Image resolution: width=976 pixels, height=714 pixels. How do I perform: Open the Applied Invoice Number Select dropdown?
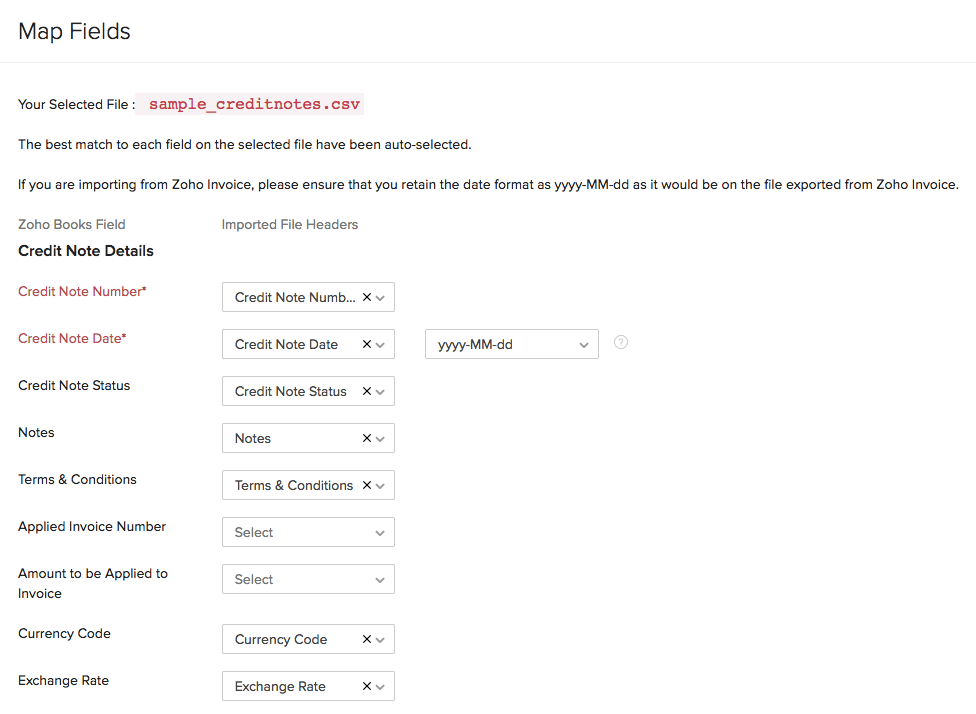(308, 532)
